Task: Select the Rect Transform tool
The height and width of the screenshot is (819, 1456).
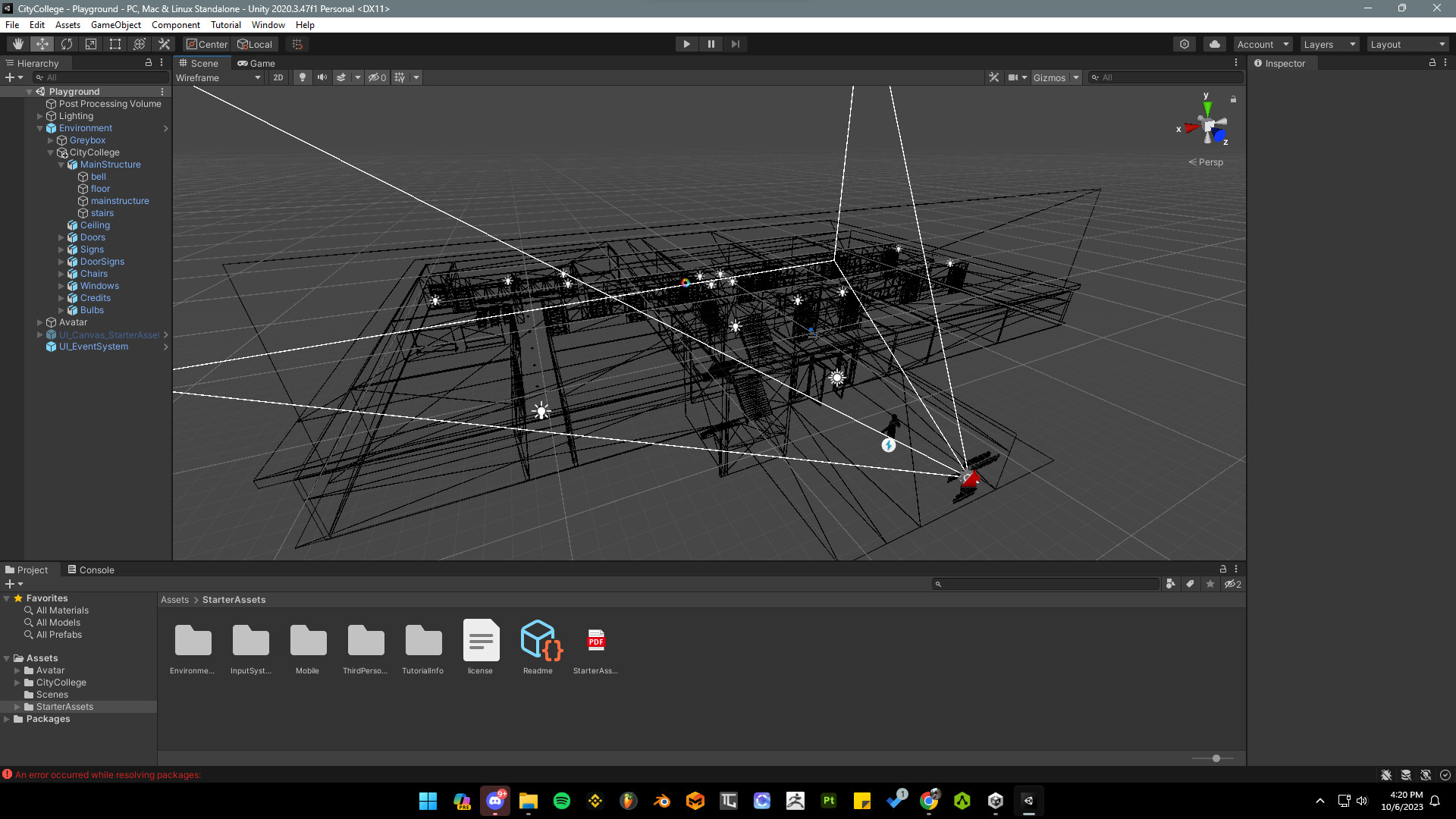Action: click(x=115, y=43)
